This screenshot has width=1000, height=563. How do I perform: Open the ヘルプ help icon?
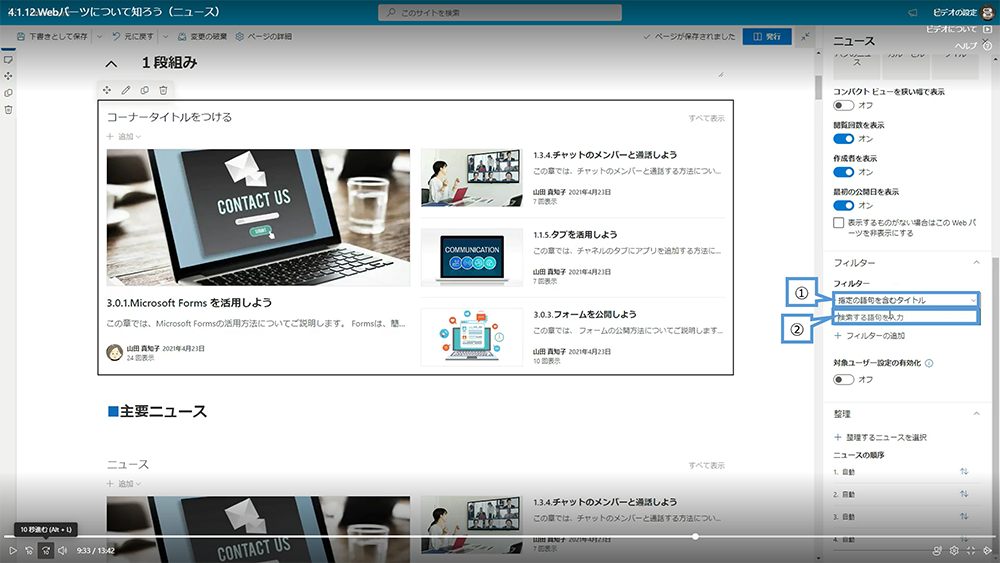tap(987, 46)
